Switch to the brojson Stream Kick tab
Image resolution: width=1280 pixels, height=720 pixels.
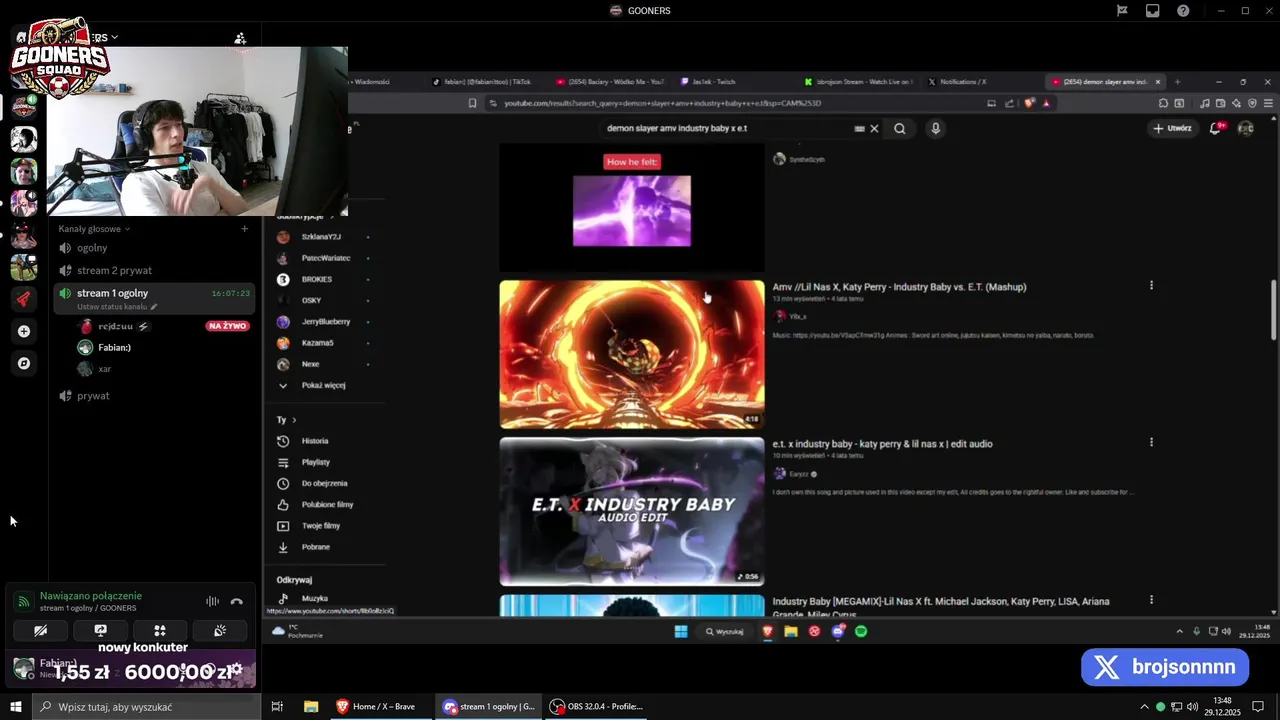(860, 82)
